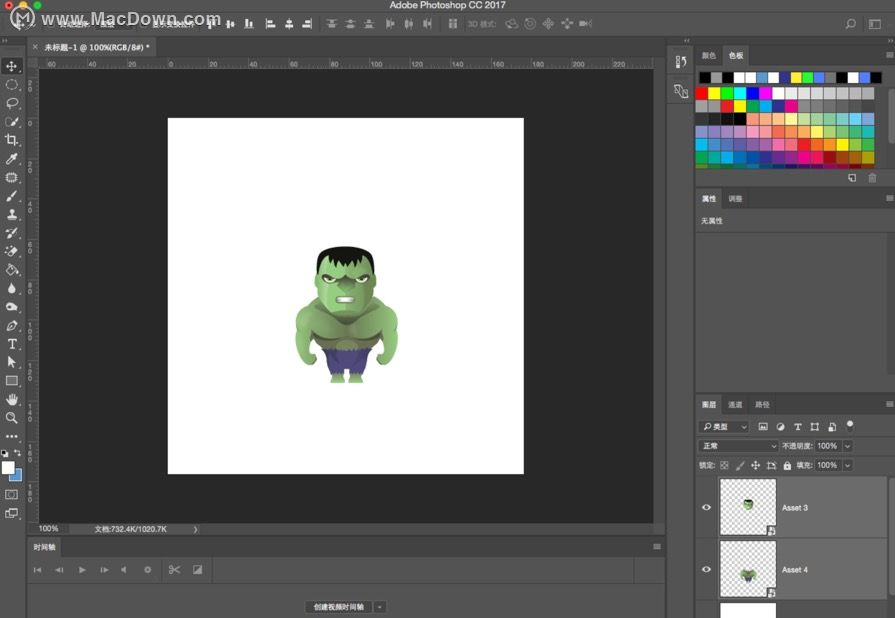Toggle lock all padlock icon
Image resolution: width=895 pixels, height=618 pixels.
point(787,466)
